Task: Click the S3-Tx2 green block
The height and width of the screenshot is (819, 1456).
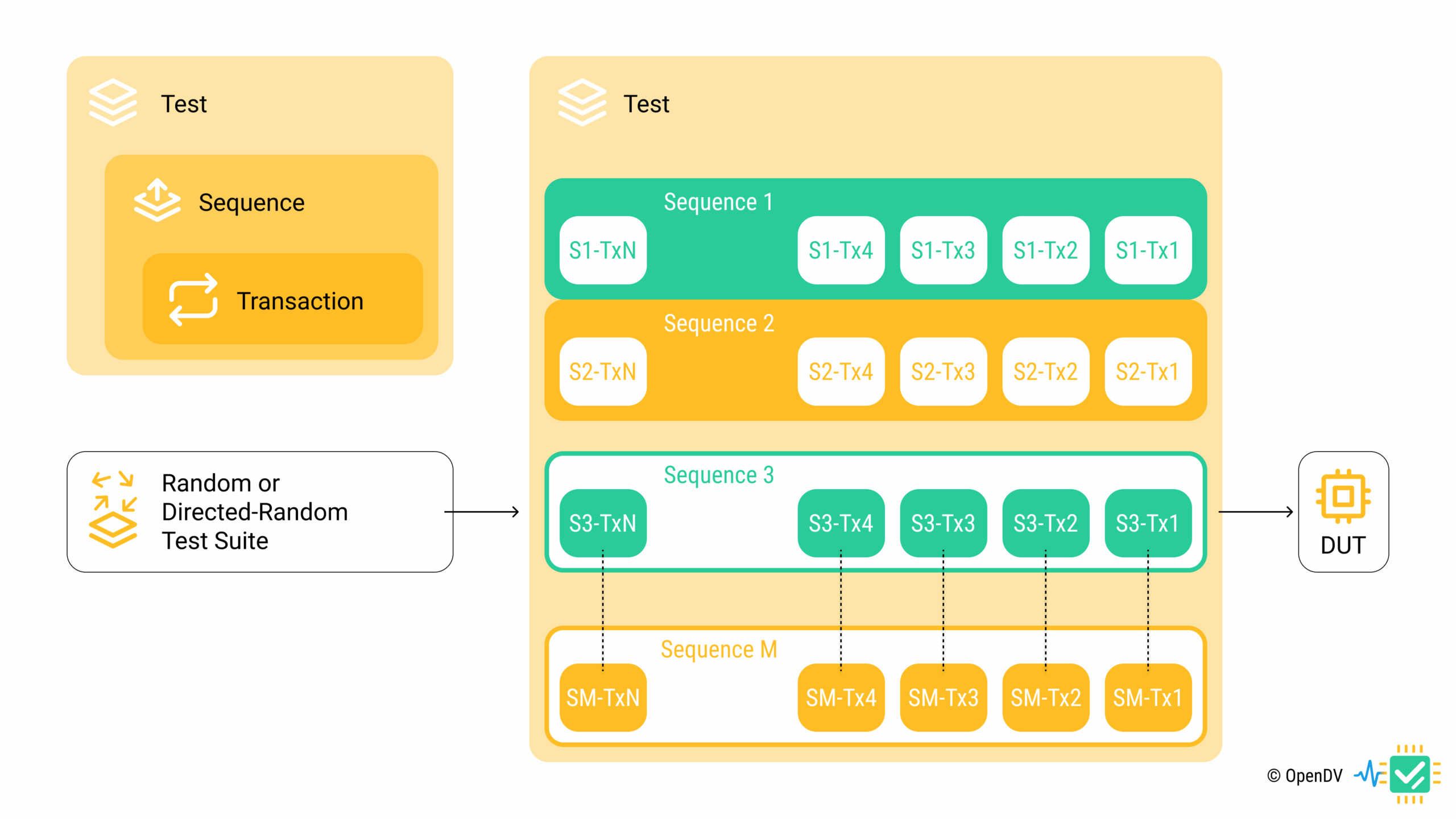Action: (1045, 523)
